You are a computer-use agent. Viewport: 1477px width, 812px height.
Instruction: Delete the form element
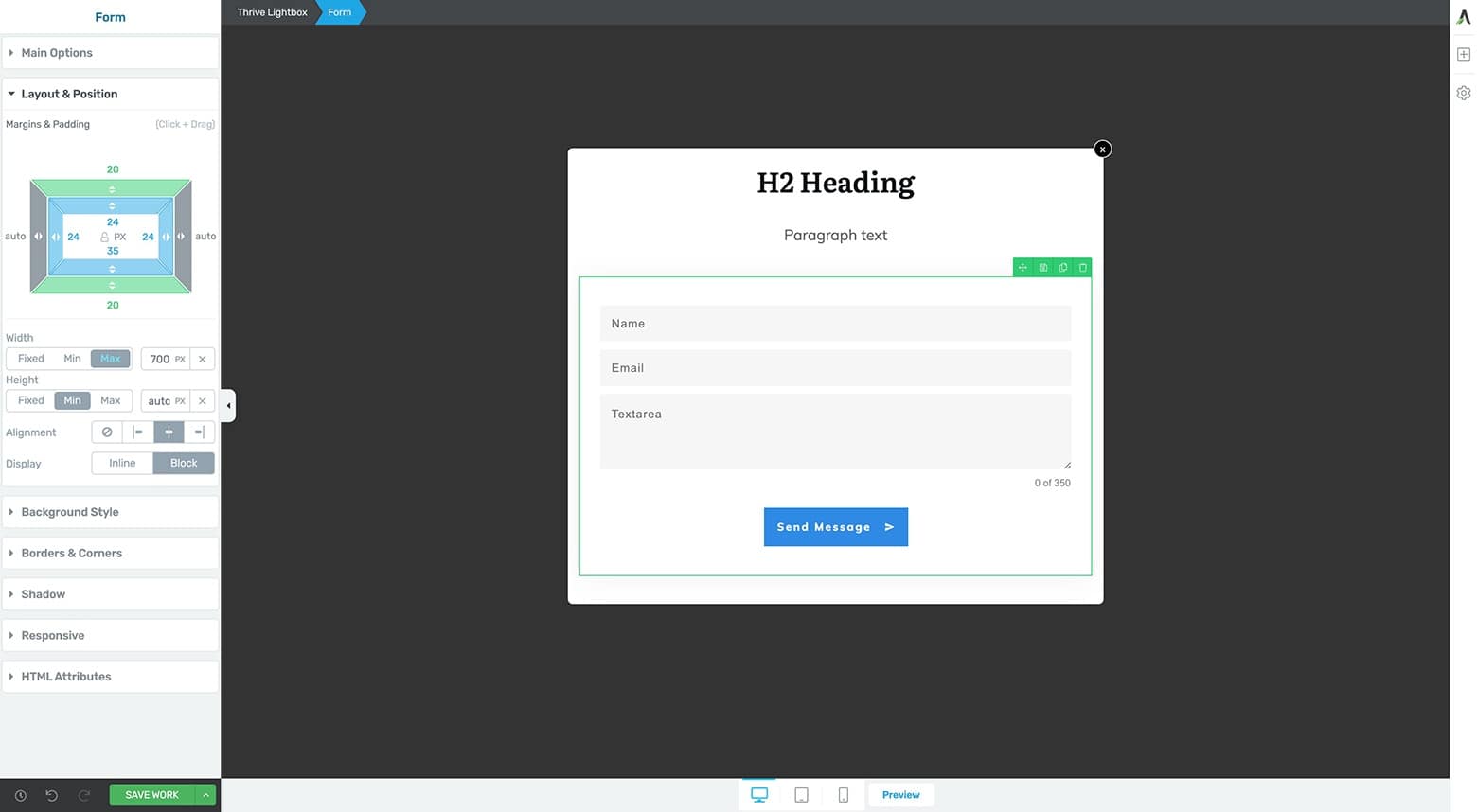(1083, 268)
